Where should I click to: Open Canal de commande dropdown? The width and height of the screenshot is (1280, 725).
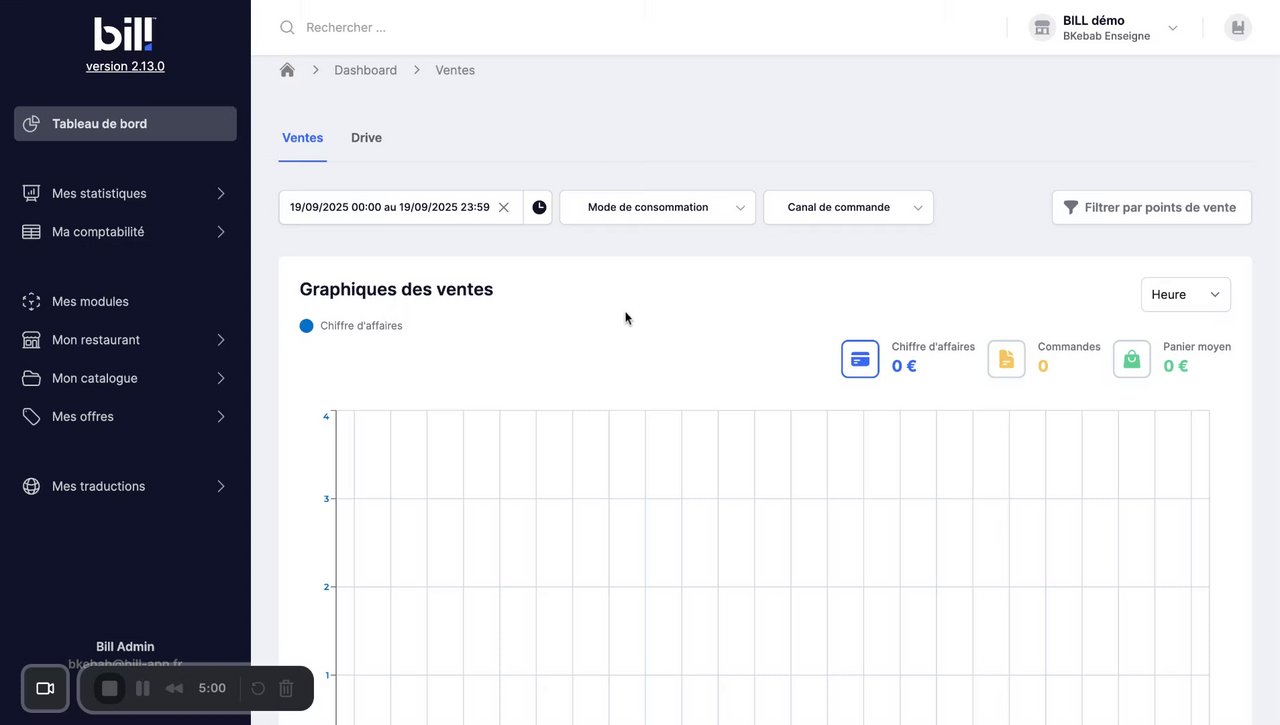click(x=848, y=207)
